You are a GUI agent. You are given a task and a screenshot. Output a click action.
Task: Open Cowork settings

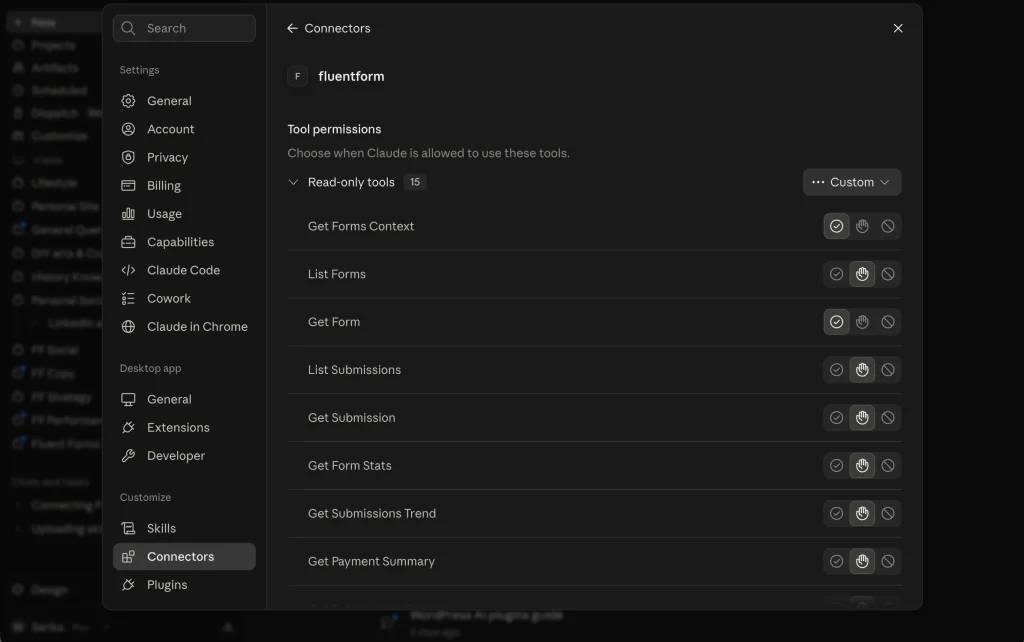184,298
